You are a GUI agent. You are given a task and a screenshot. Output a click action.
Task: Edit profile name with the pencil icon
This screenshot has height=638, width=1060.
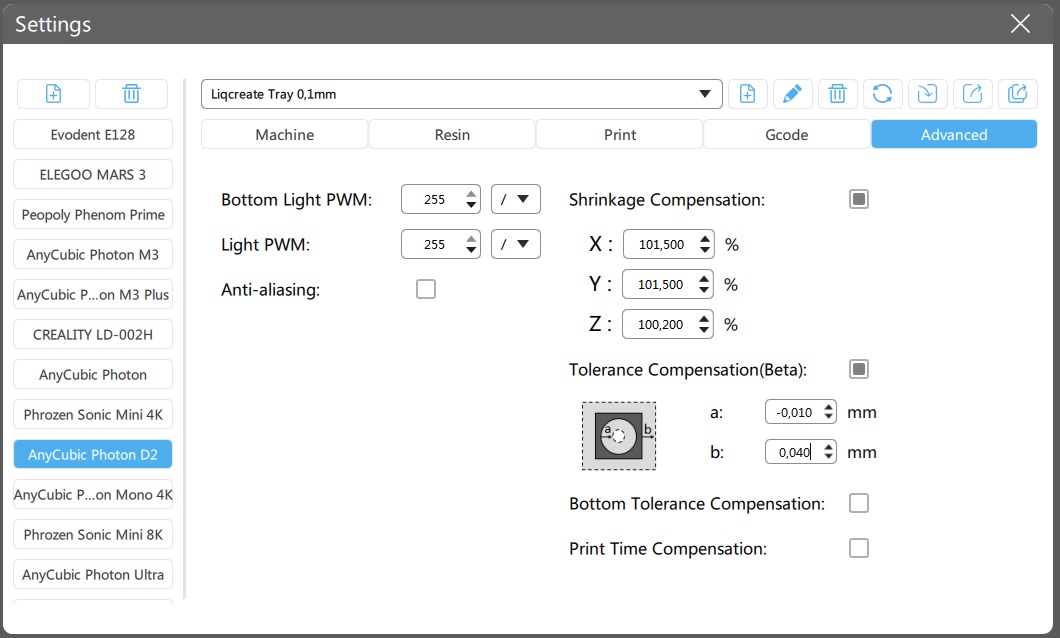point(792,94)
